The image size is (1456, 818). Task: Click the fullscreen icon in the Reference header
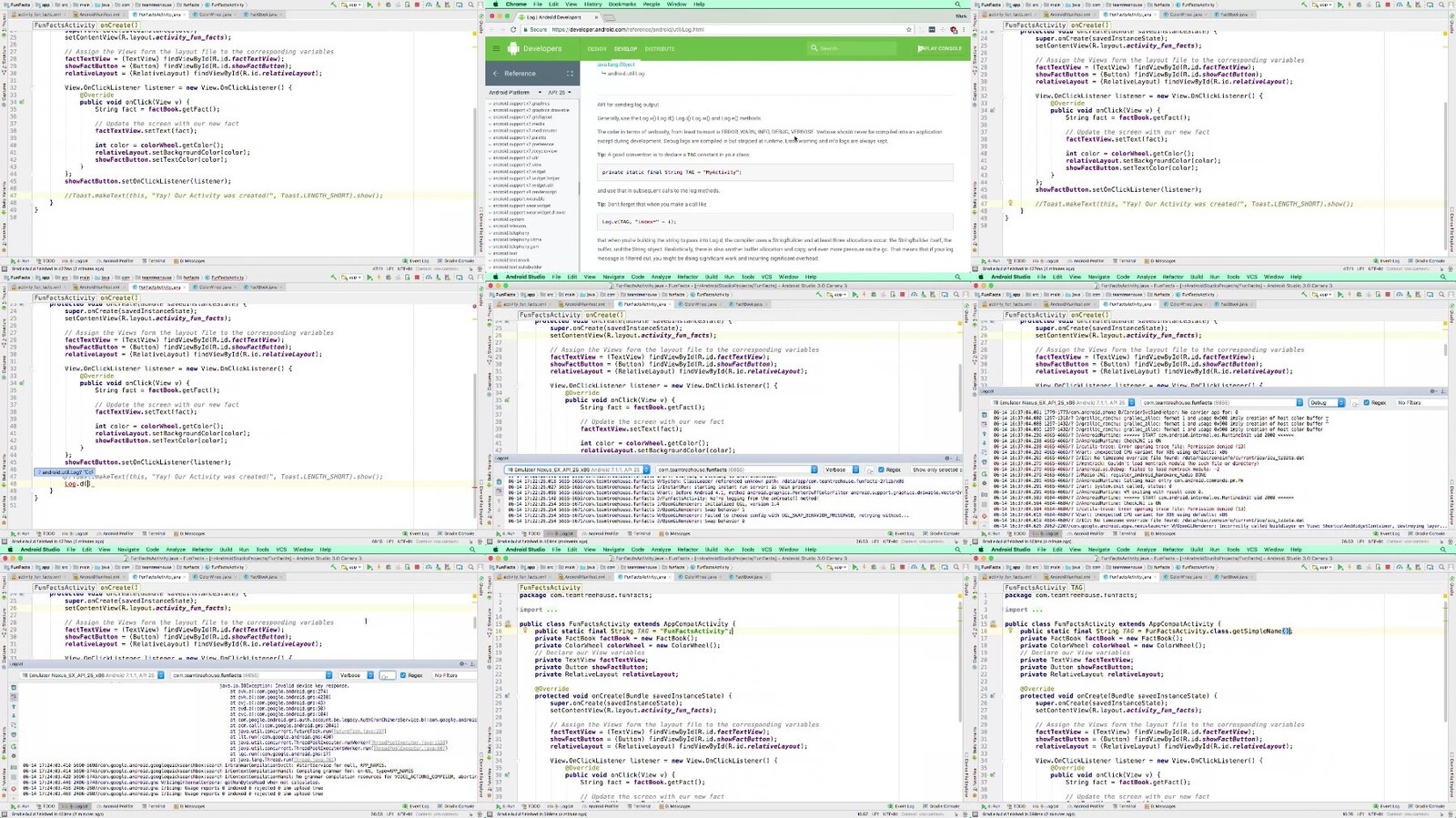click(x=571, y=74)
